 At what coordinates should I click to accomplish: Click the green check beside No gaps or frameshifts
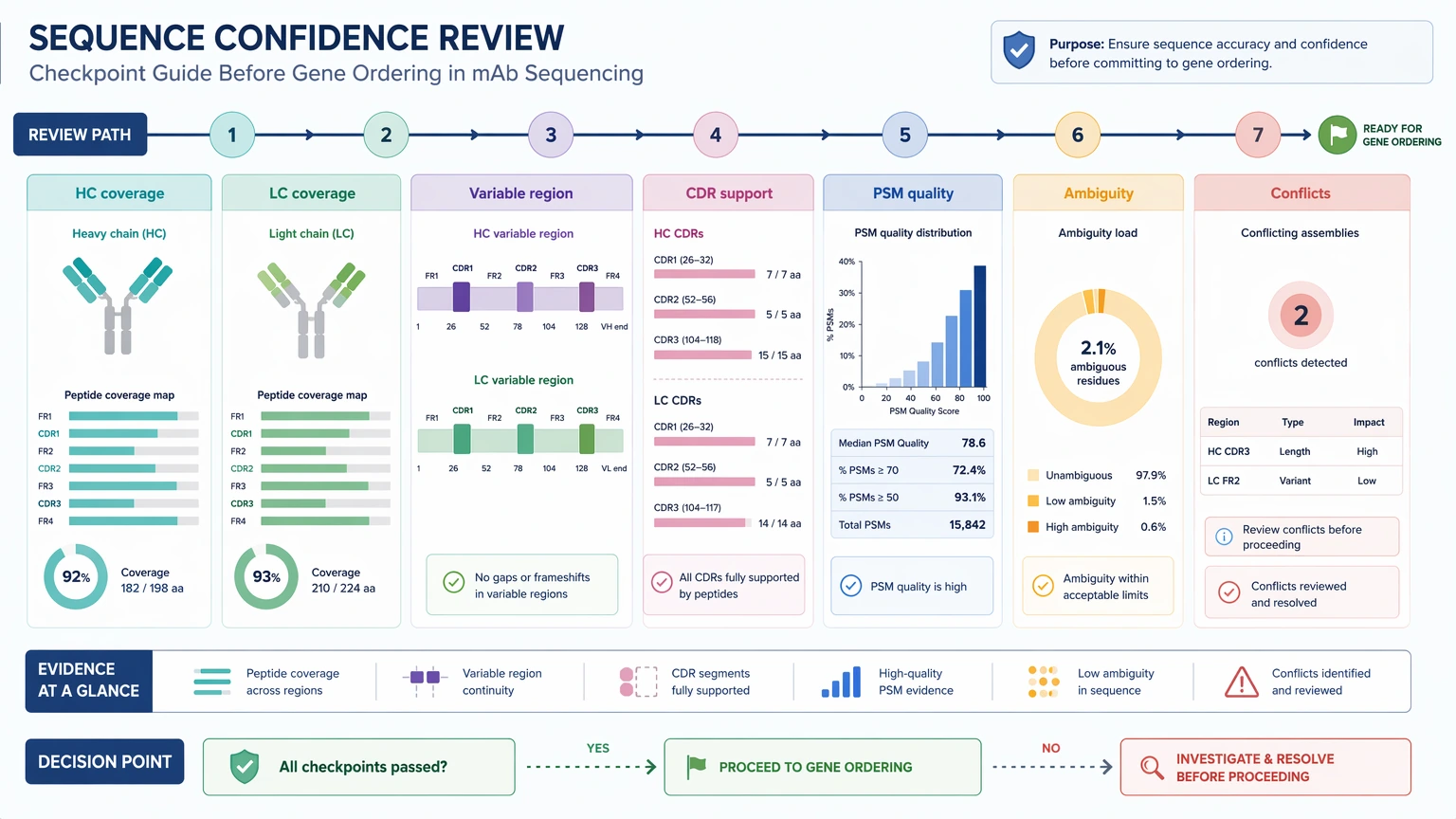tap(454, 581)
